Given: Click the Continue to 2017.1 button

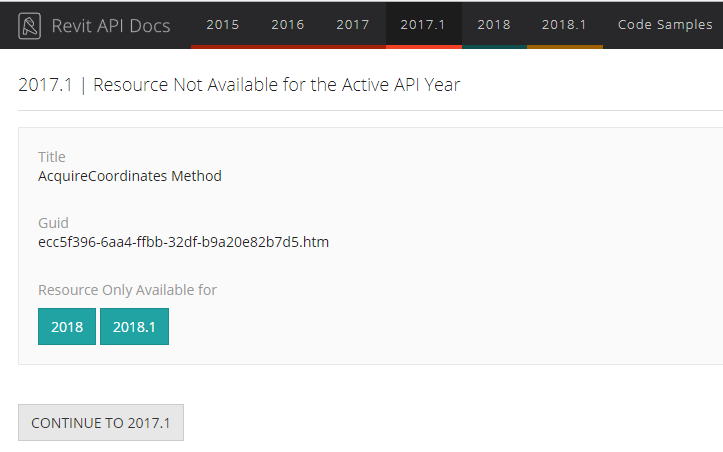Looking at the screenshot, I should pyautogui.click(x=101, y=423).
